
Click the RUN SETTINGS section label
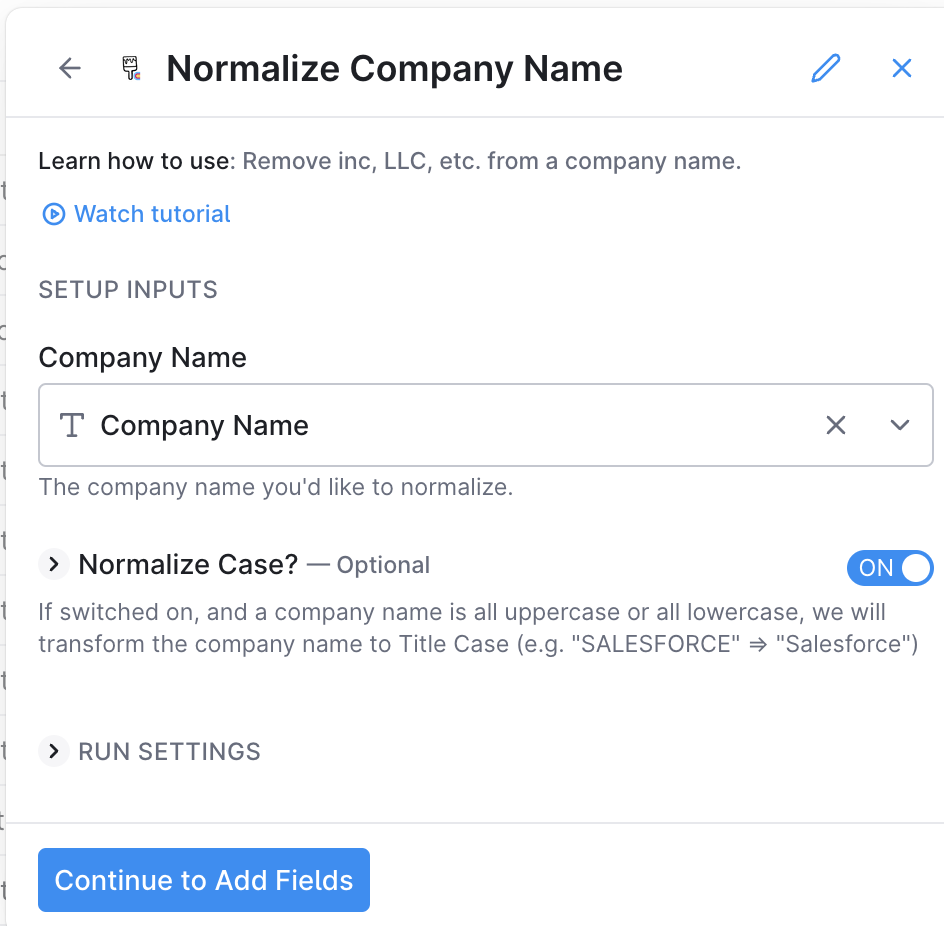point(169,751)
